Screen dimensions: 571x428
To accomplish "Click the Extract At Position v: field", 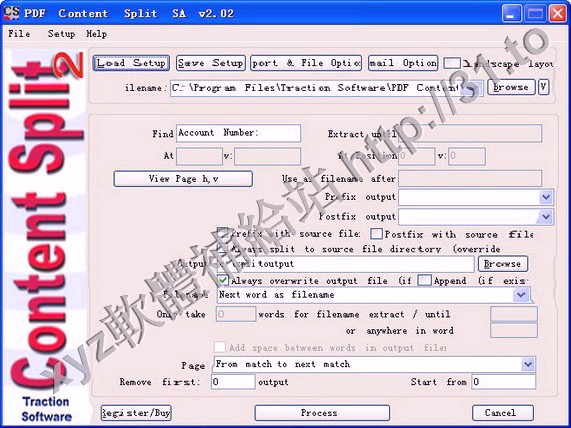I will pos(467,156).
